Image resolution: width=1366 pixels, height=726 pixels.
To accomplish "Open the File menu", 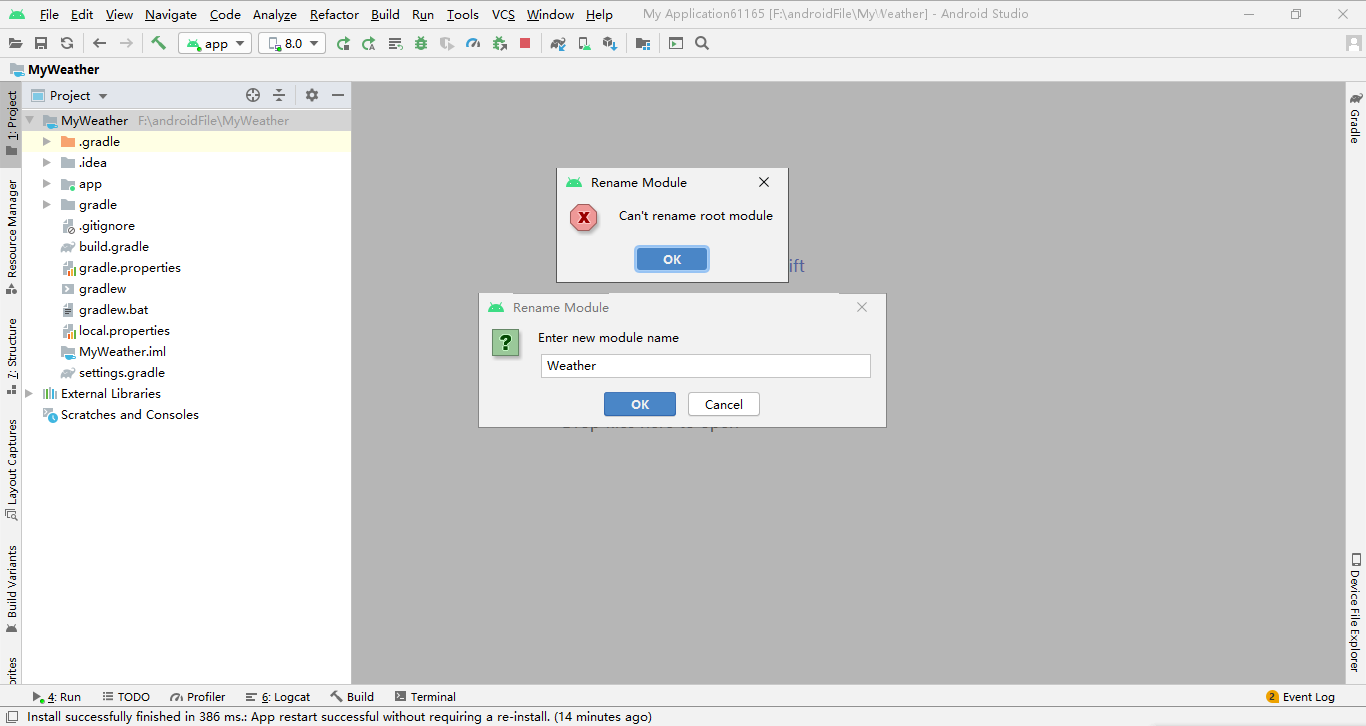I will point(49,15).
